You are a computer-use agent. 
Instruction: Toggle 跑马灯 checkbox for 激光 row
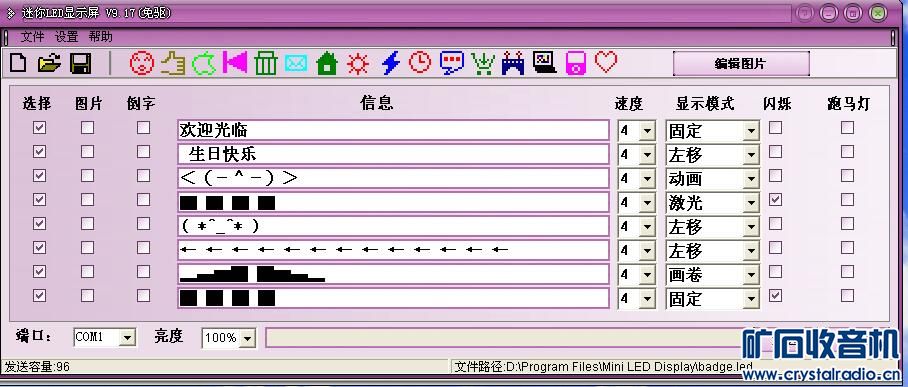847,200
